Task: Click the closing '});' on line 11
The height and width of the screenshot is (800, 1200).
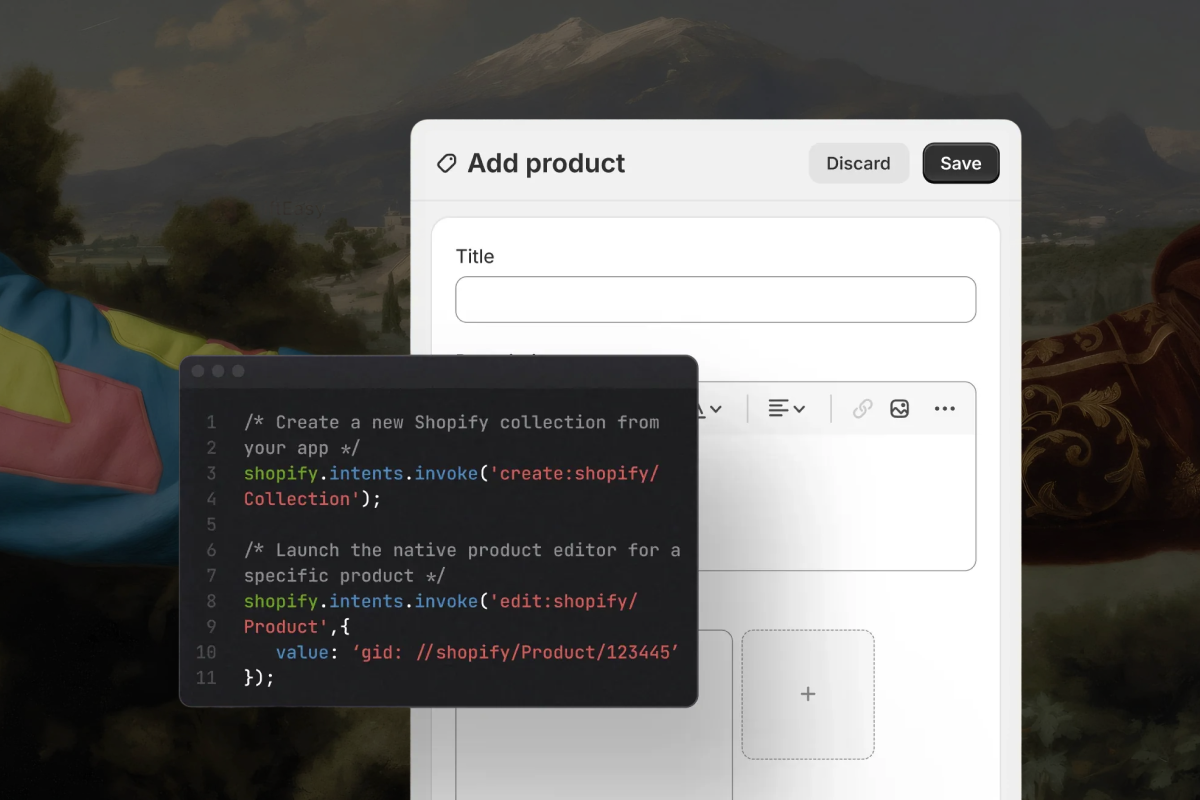Action: pos(259,677)
